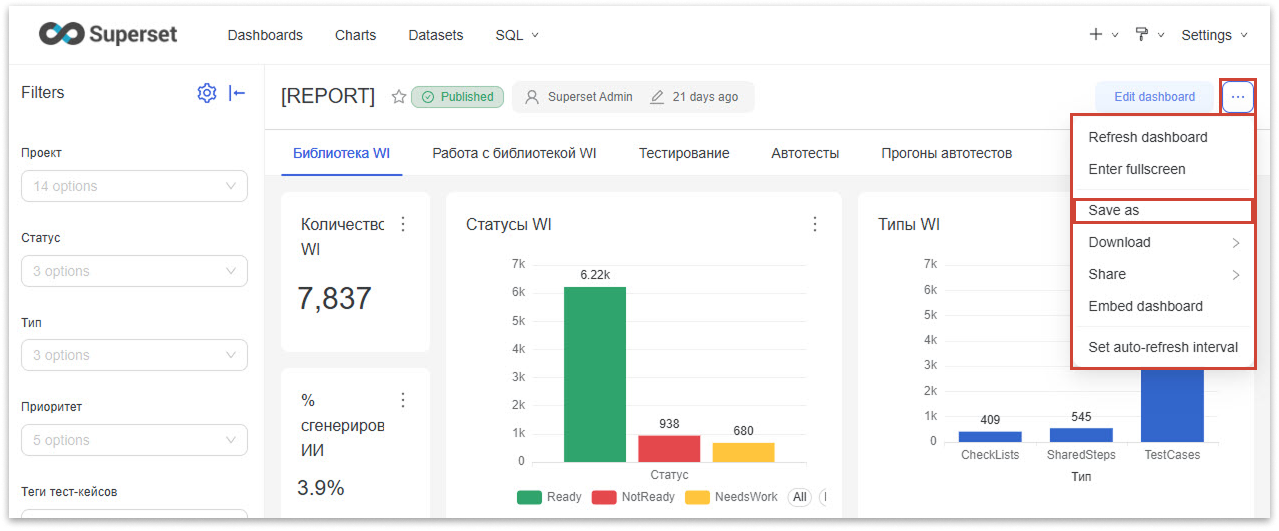The width and height of the screenshot is (1279, 531).
Task: Click the 3.9% value
Action: pos(321,488)
